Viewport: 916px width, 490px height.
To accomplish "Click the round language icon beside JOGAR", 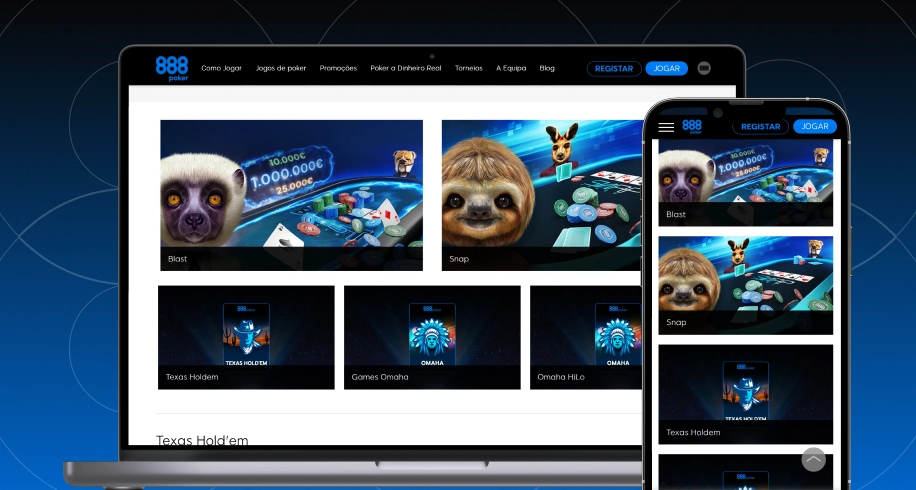I will pyautogui.click(x=704, y=68).
